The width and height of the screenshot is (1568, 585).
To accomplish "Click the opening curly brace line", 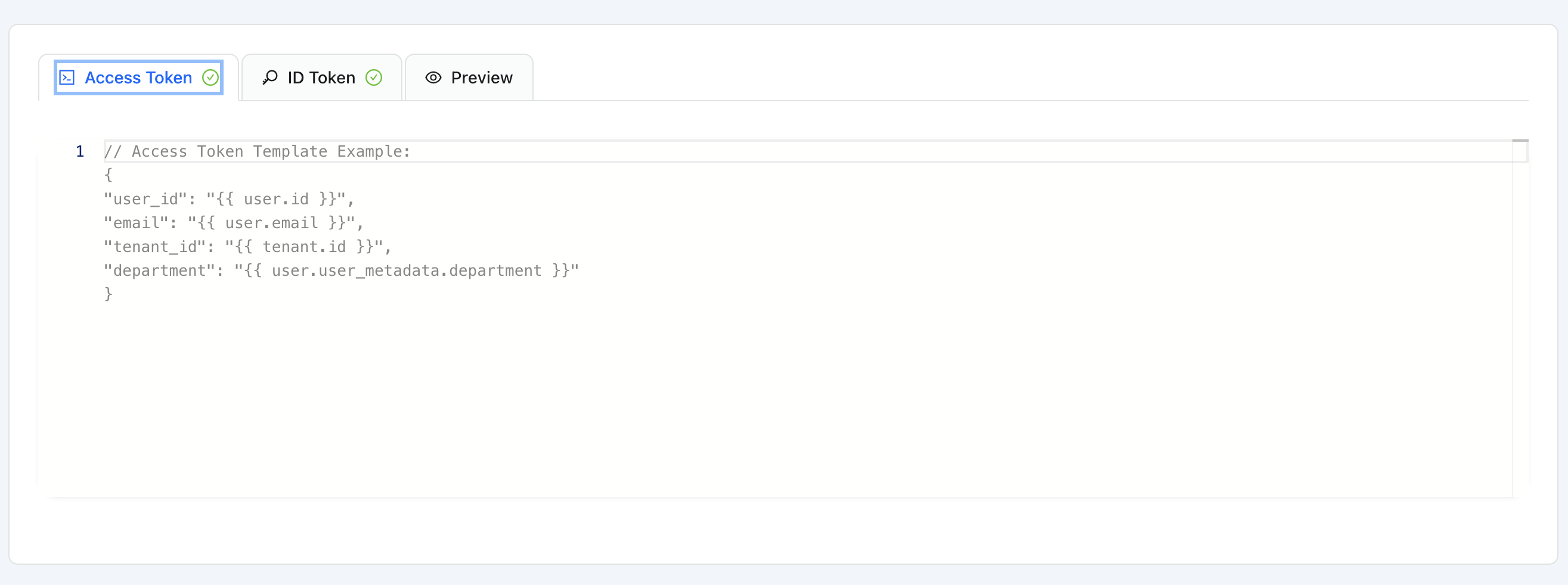I will click(x=109, y=175).
